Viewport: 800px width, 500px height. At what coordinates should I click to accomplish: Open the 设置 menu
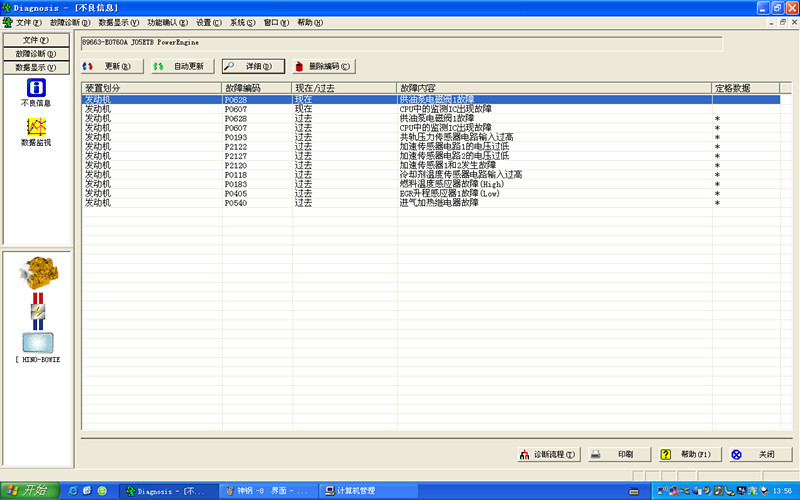click(x=209, y=22)
